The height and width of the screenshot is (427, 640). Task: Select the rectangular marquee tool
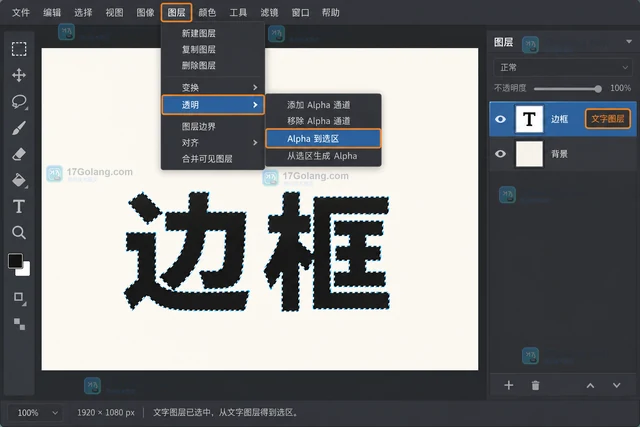[19, 49]
